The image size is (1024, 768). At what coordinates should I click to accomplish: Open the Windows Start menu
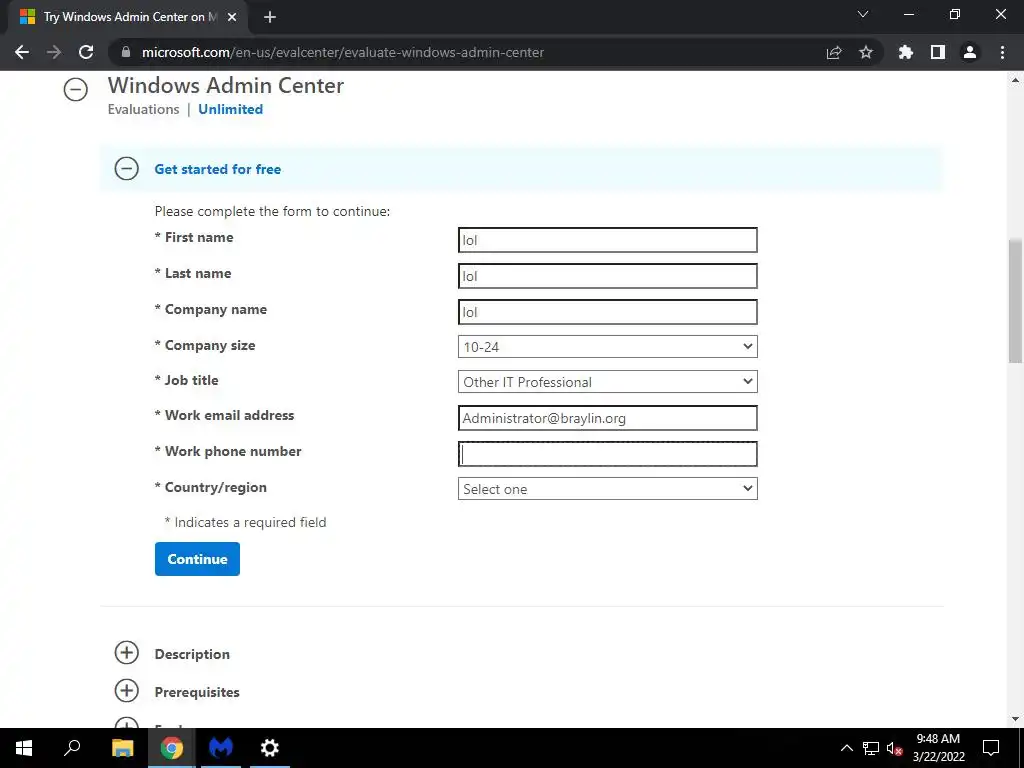coord(24,748)
